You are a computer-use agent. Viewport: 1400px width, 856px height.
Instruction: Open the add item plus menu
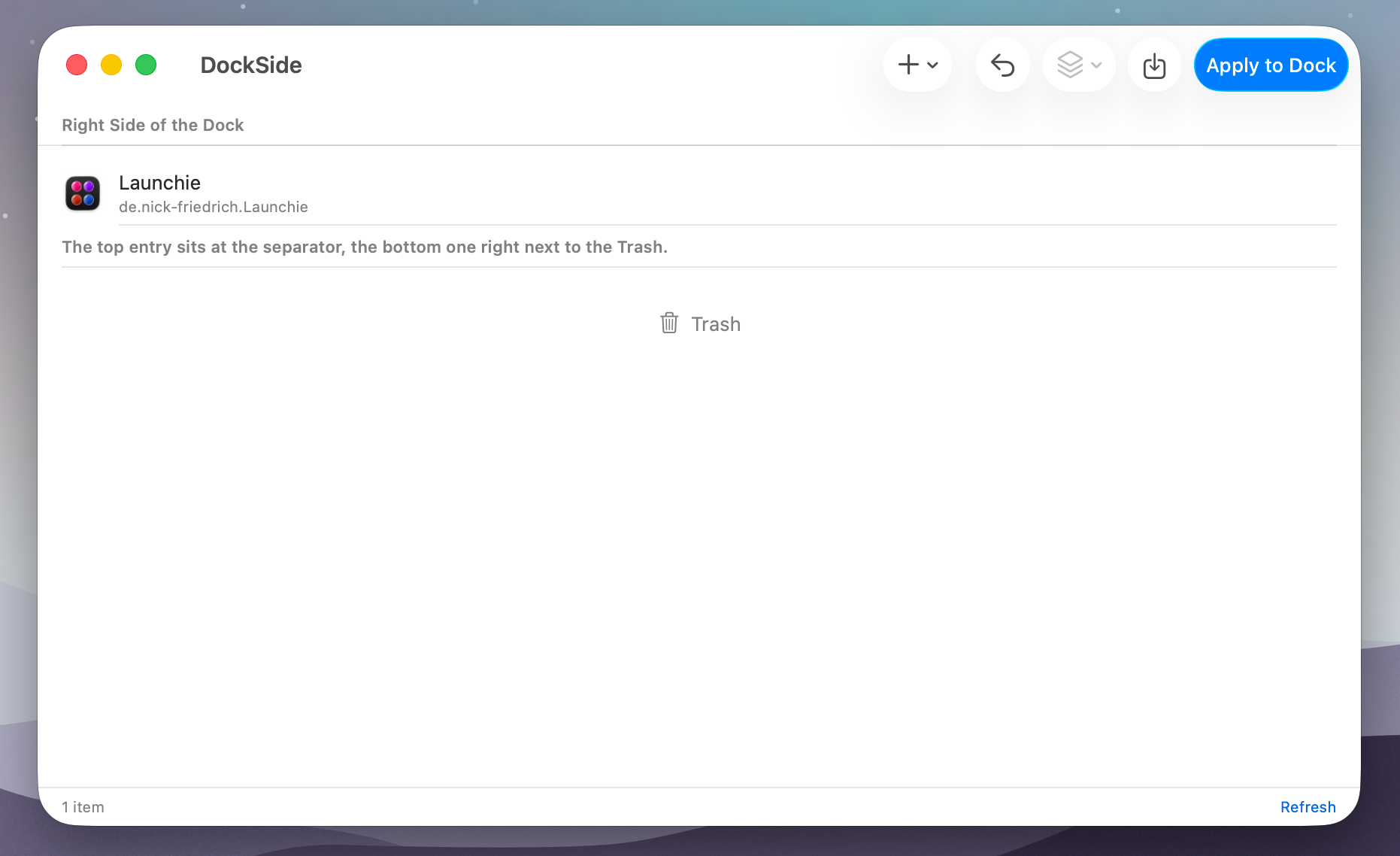click(917, 65)
